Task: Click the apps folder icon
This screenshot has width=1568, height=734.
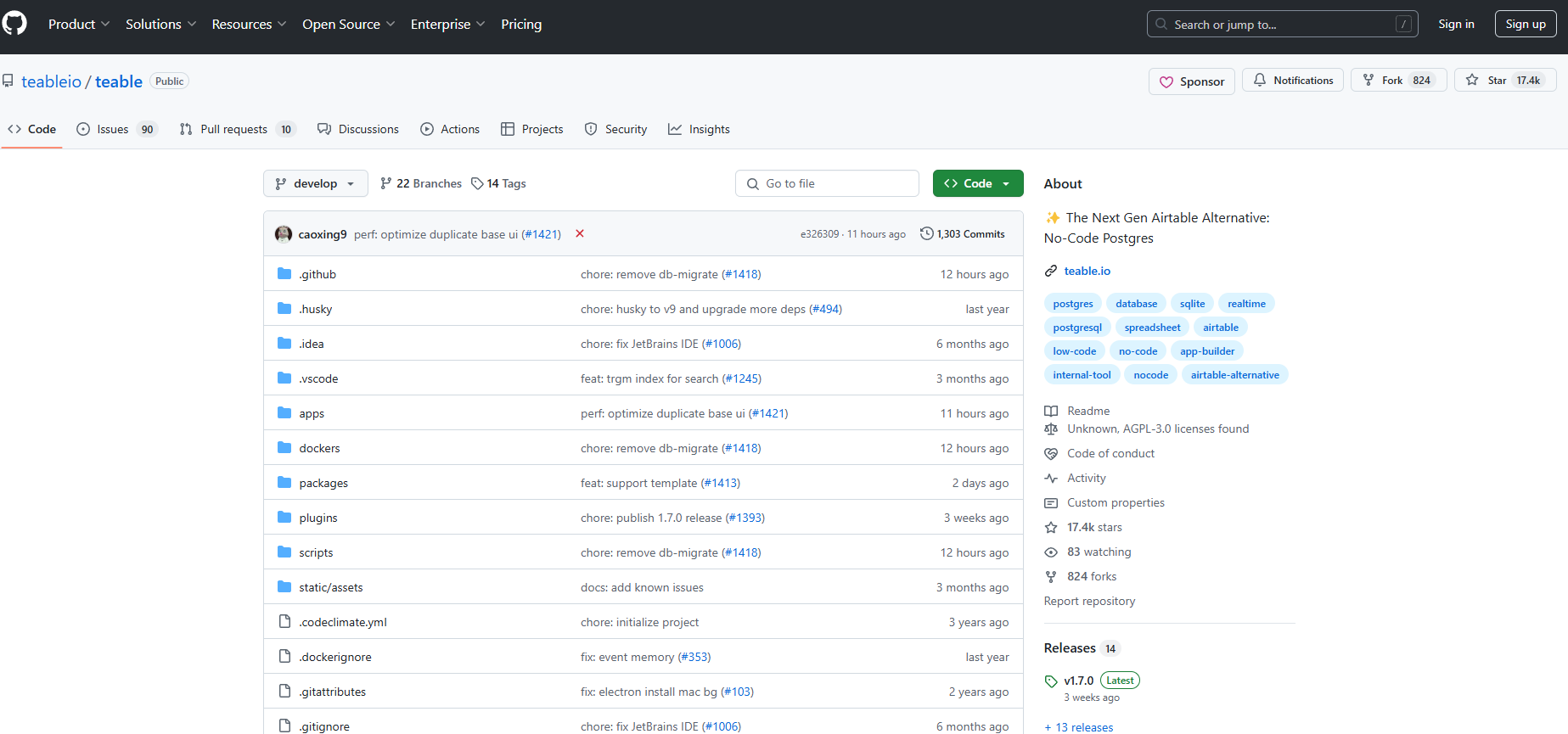Action: click(284, 412)
